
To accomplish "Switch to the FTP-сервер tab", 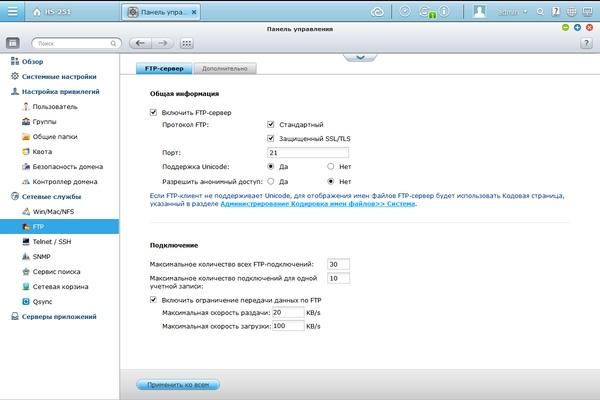I will tap(164, 69).
